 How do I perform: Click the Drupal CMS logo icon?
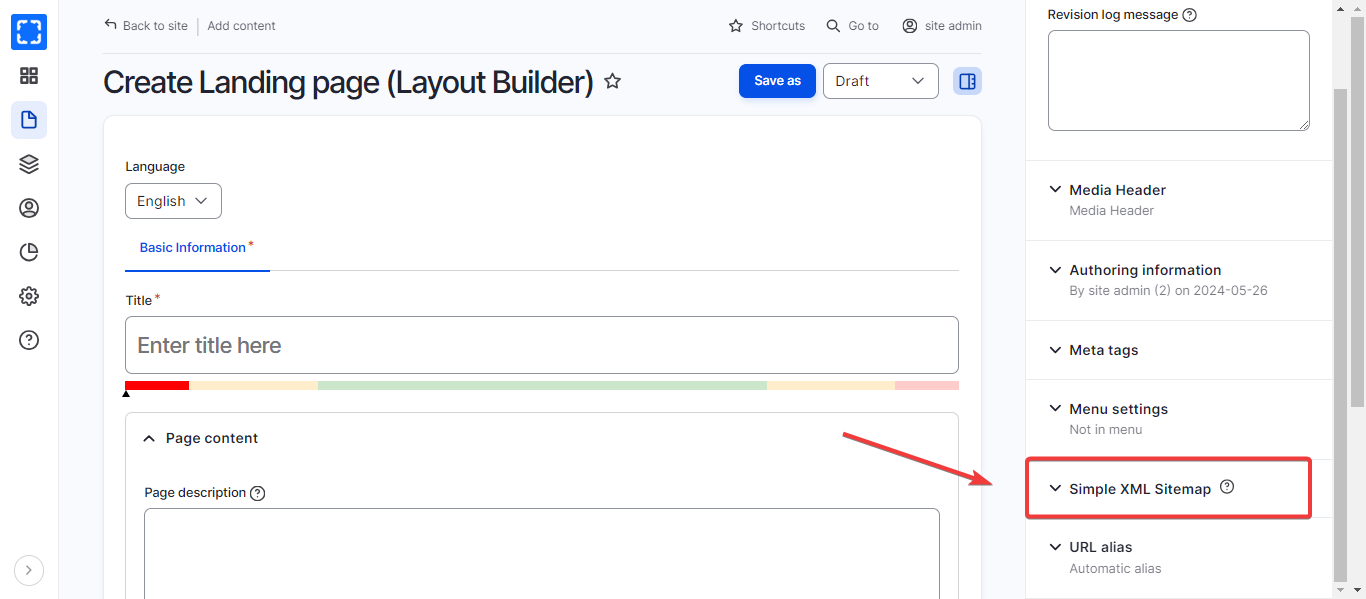29,32
